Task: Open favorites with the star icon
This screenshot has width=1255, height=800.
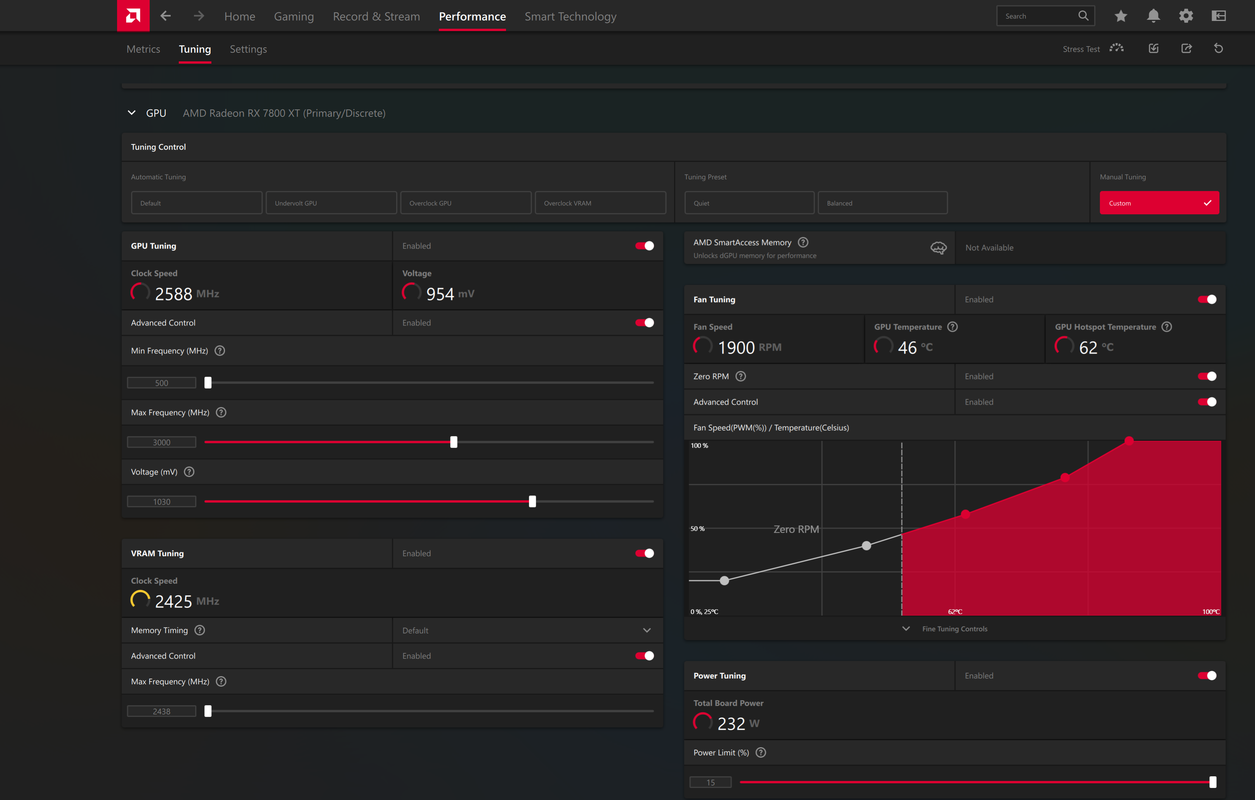Action: [x=1121, y=16]
